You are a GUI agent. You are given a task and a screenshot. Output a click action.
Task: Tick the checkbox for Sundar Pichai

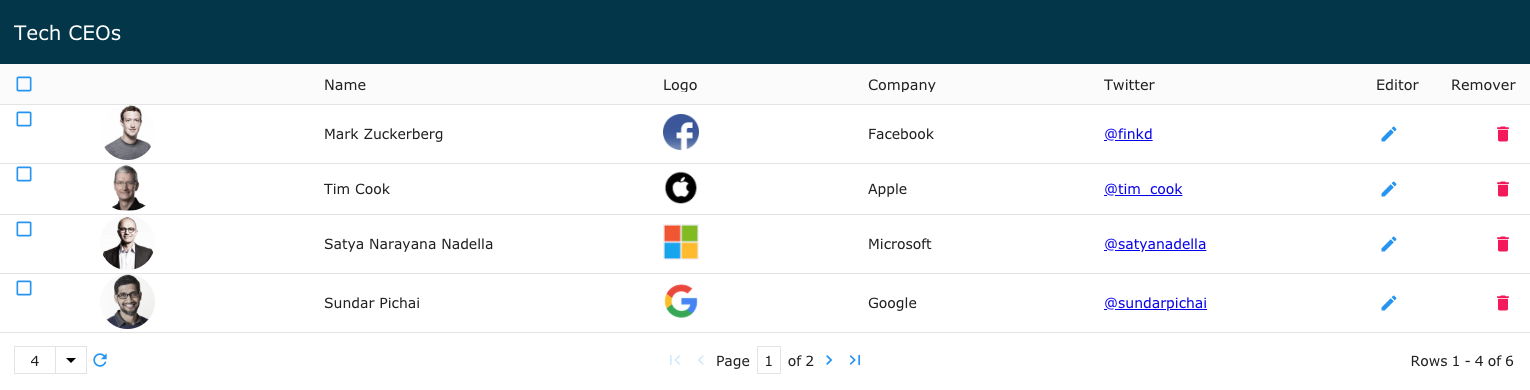(x=24, y=288)
